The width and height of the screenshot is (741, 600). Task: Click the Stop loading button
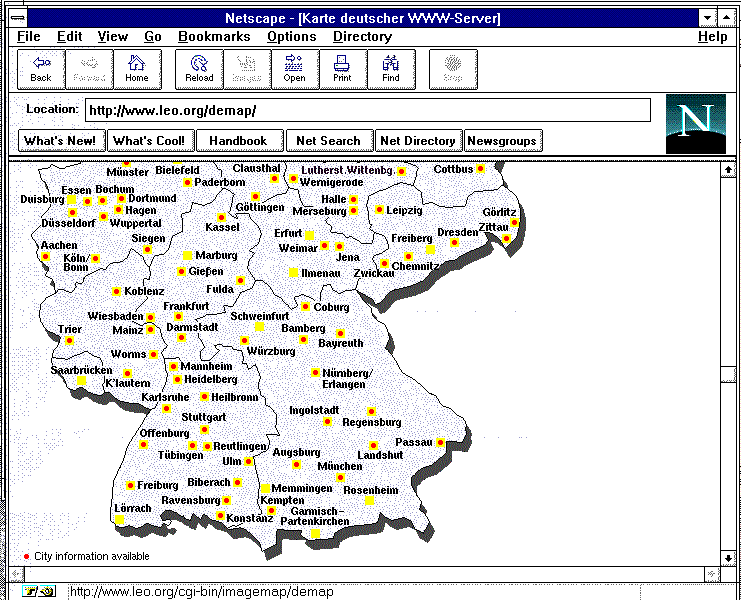(453, 69)
